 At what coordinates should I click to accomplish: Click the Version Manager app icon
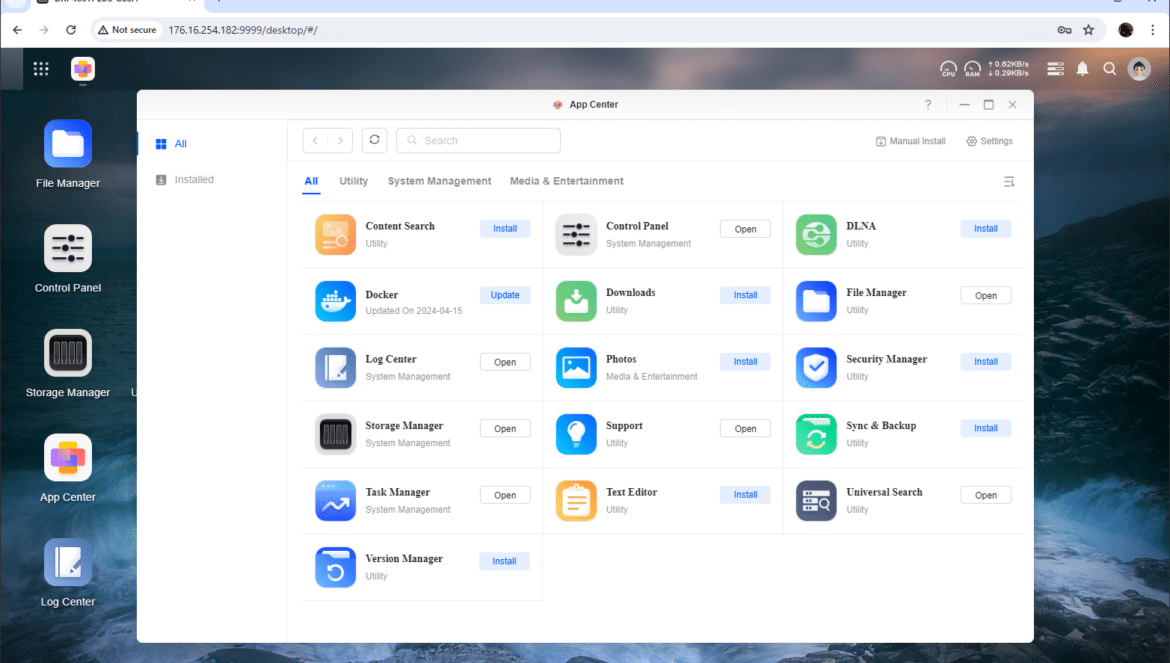tap(335, 567)
